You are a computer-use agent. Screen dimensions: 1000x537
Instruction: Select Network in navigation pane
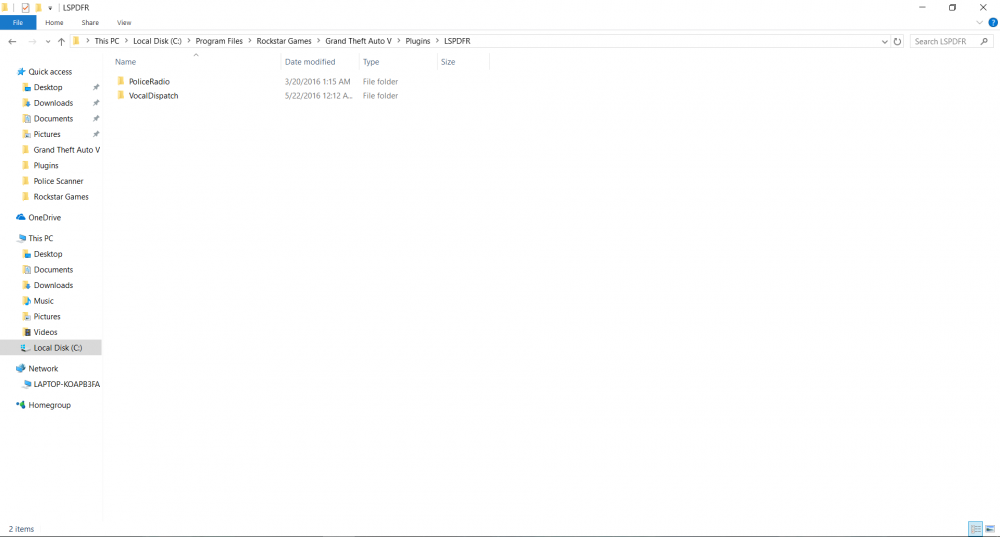43,369
